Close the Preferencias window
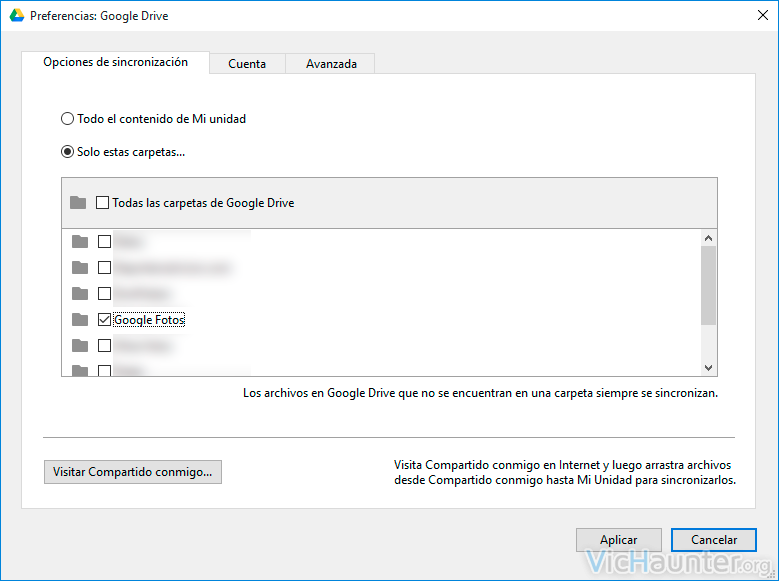The height and width of the screenshot is (581, 779). pos(763,15)
